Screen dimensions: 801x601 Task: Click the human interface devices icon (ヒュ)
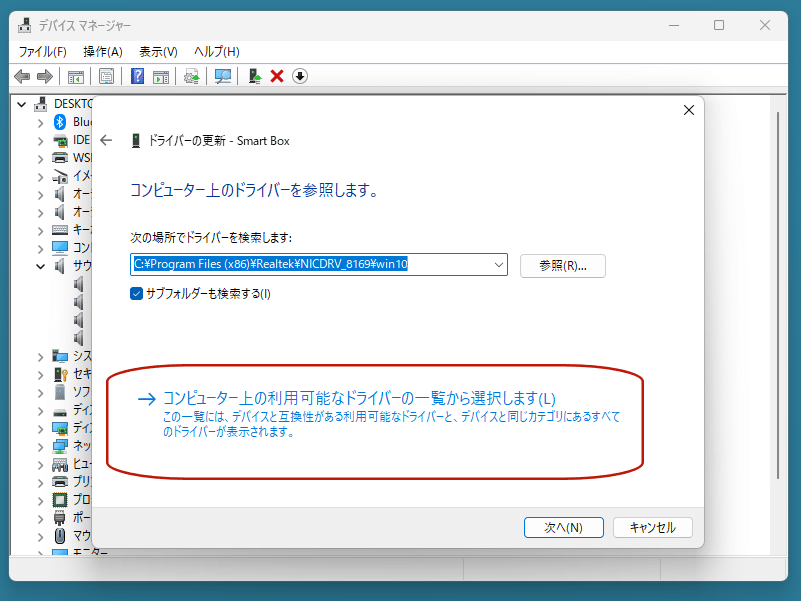coord(60,465)
